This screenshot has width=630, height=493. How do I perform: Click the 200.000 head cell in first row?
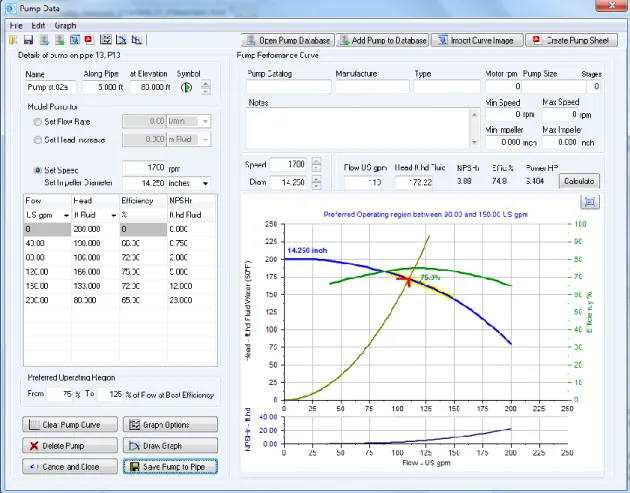[x=95, y=229]
